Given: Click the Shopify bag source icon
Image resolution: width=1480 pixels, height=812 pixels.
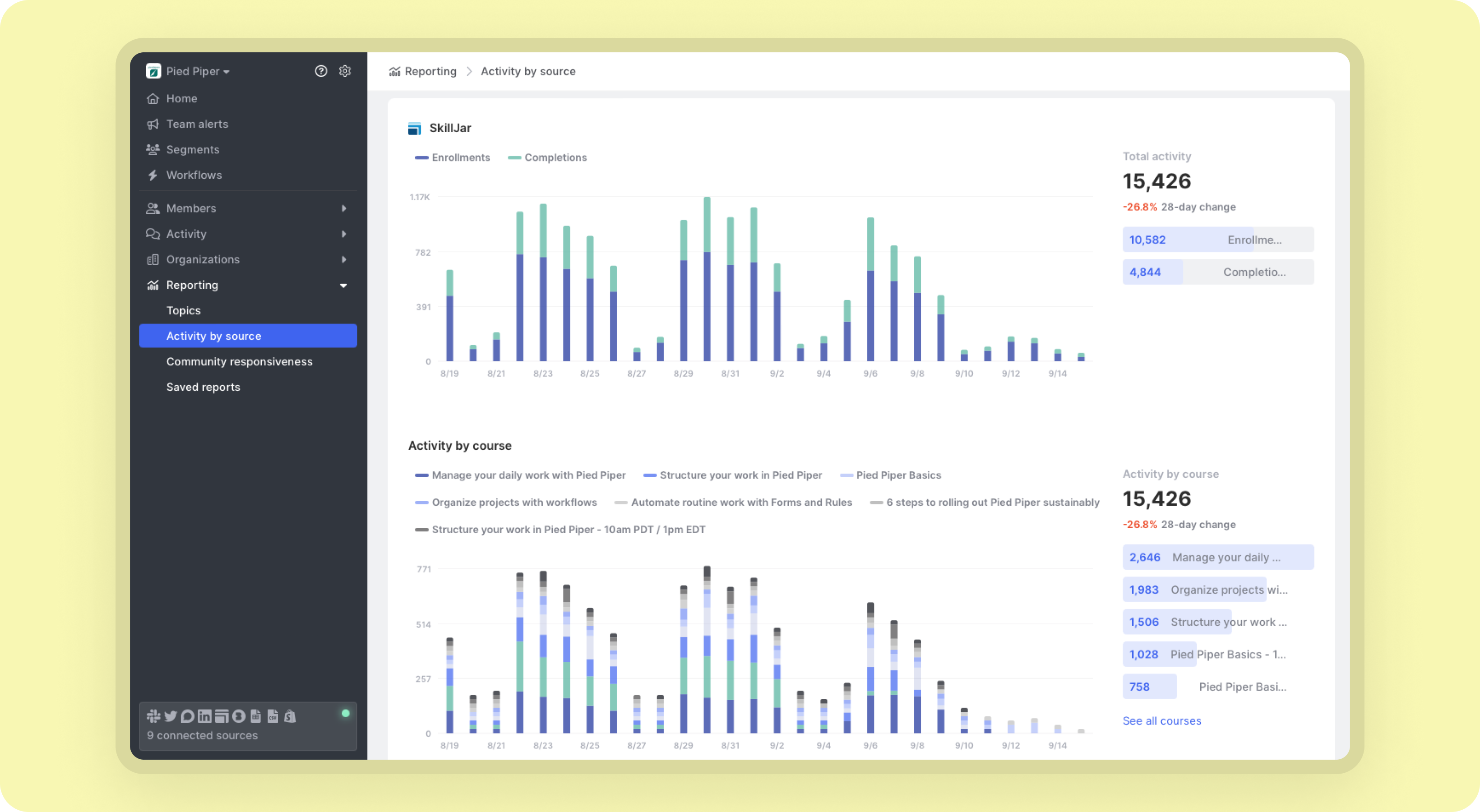Looking at the screenshot, I should tap(290, 715).
